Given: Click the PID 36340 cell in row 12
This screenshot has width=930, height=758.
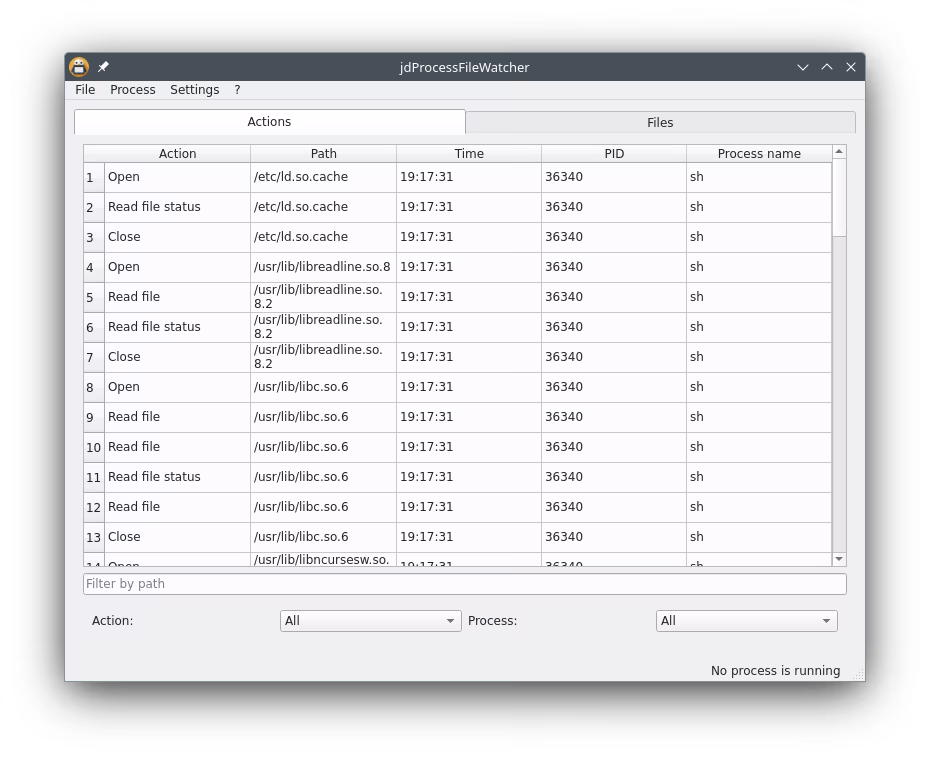Looking at the screenshot, I should coord(614,507).
